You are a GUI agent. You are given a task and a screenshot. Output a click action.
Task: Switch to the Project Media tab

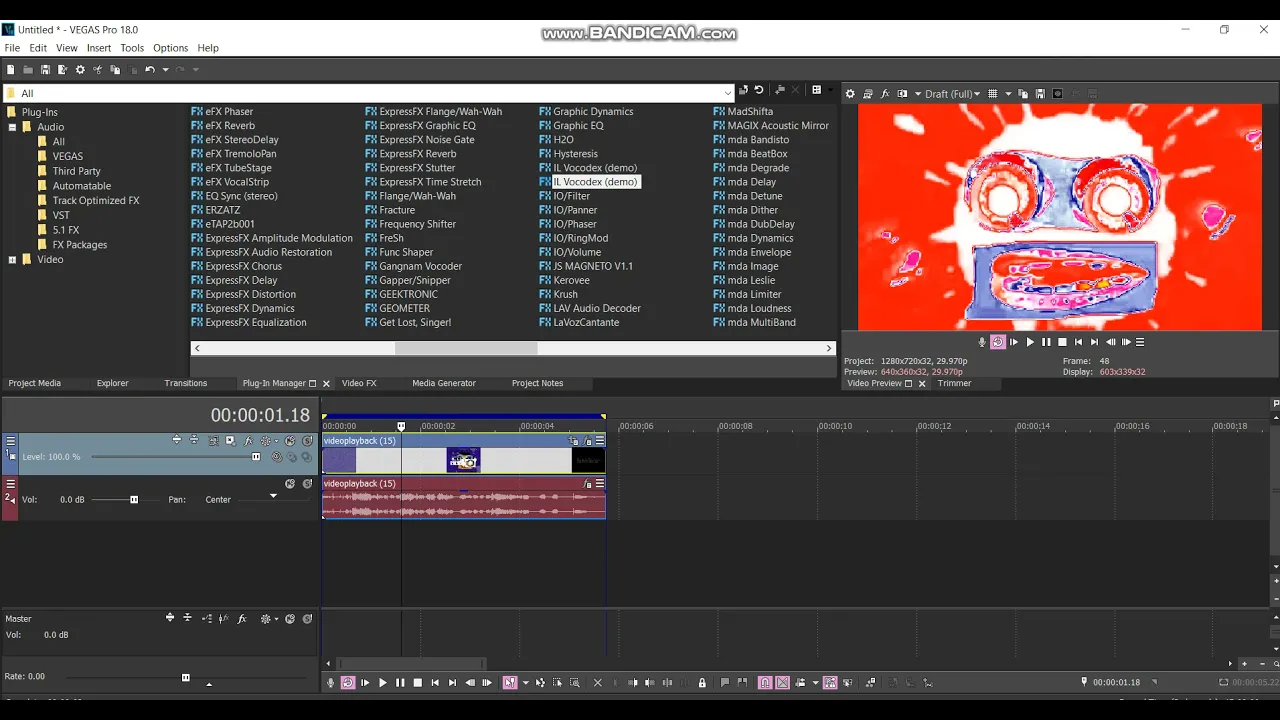coord(35,383)
